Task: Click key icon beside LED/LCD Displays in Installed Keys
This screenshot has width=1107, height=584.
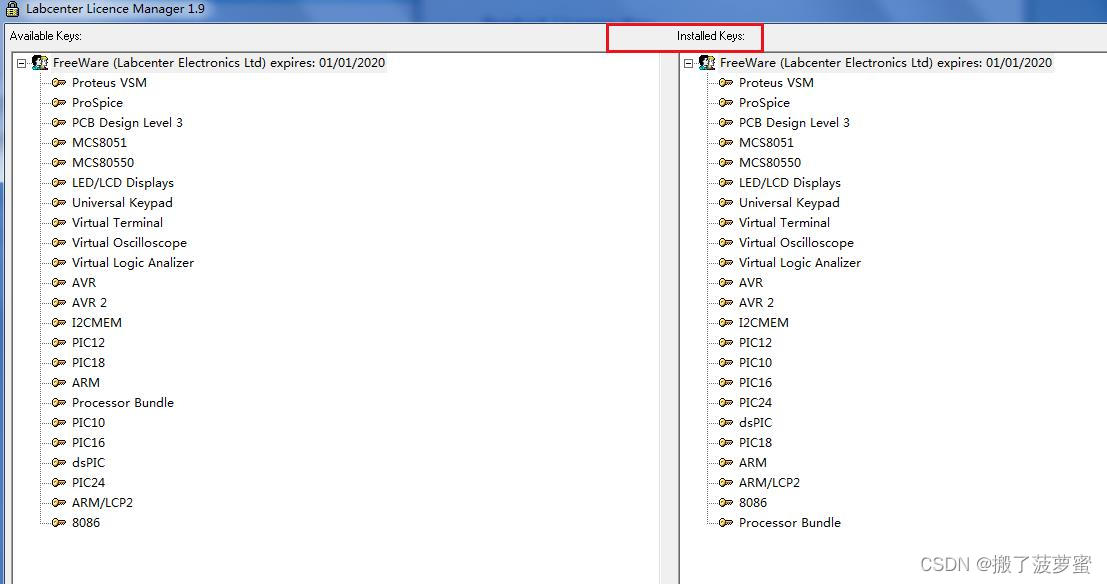Action: coord(726,183)
